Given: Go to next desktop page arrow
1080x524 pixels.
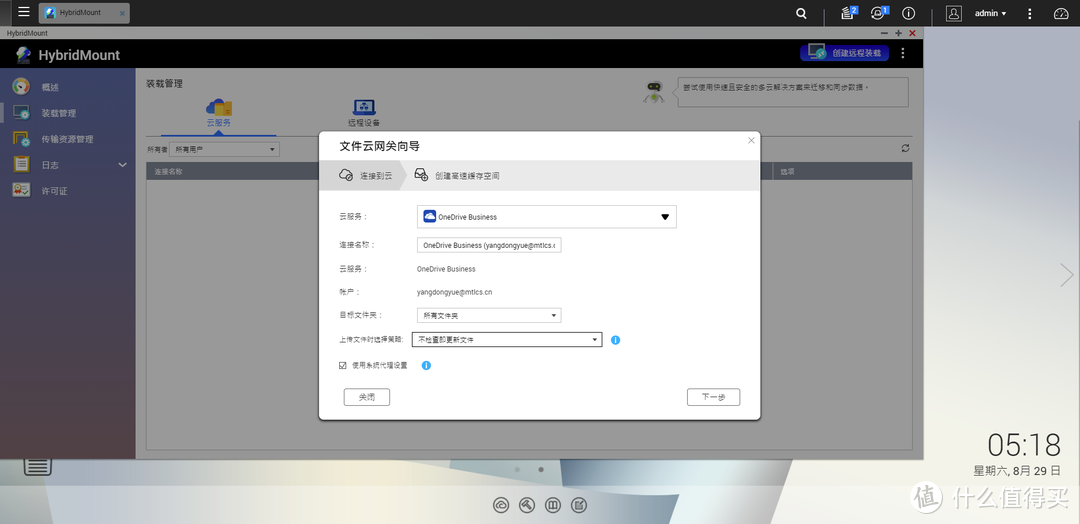Looking at the screenshot, I should tap(1066, 275).
